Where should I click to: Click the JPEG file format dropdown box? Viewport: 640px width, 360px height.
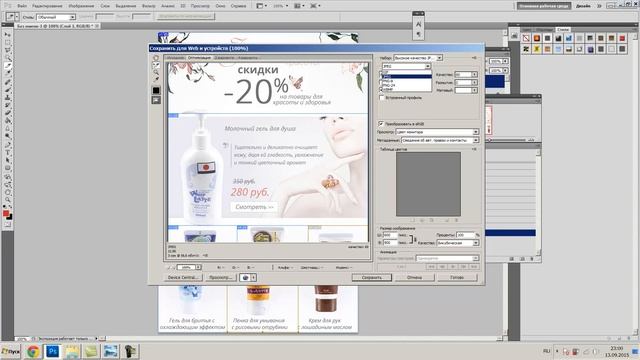click(x=406, y=66)
